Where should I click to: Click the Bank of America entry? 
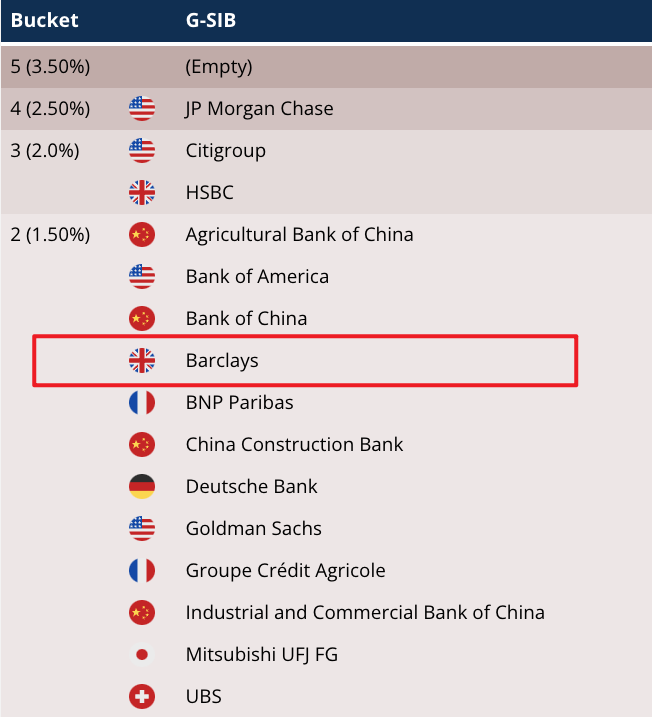pos(257,277)
